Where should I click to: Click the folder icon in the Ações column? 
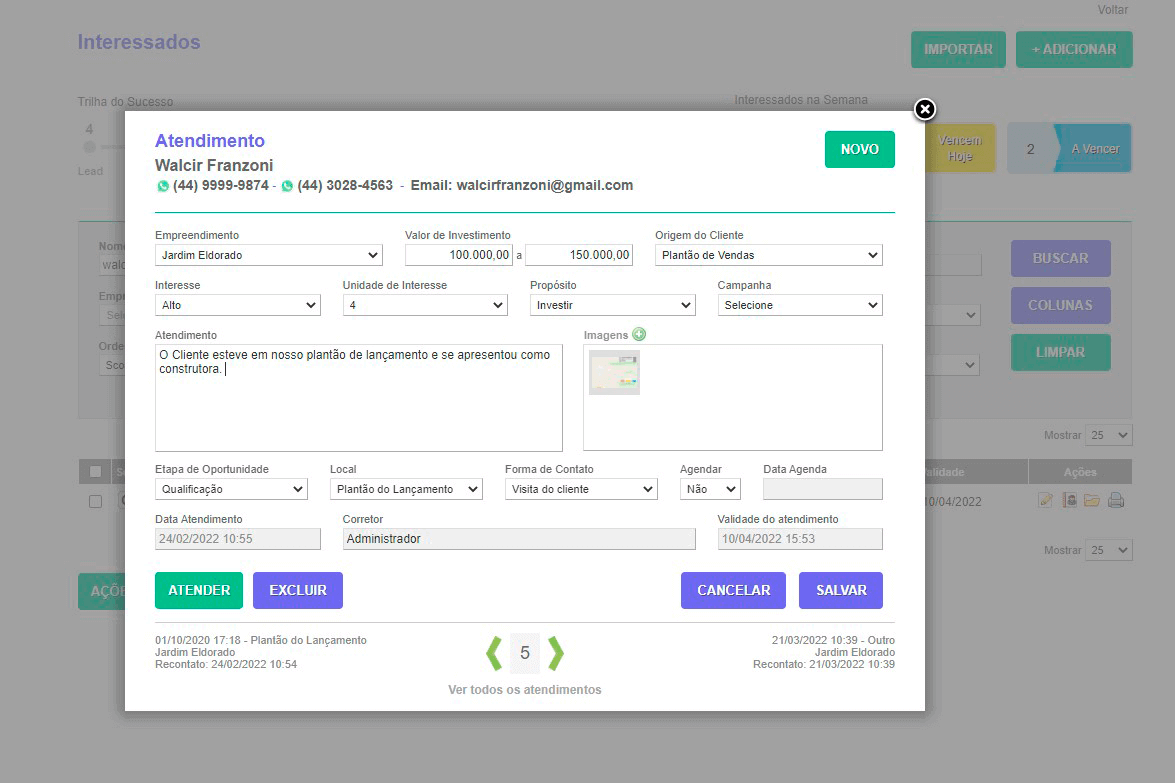(x=1092, y=500)
